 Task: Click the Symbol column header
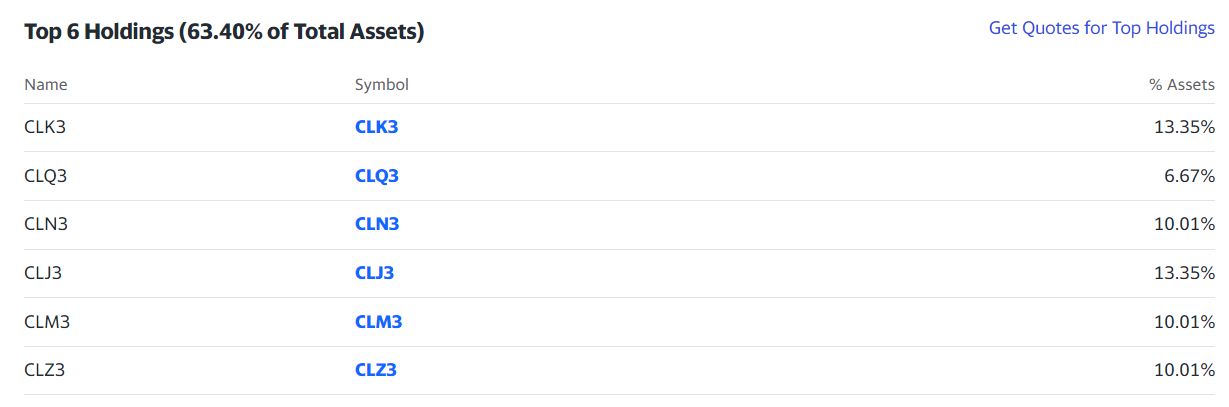[x=382, y=85]
